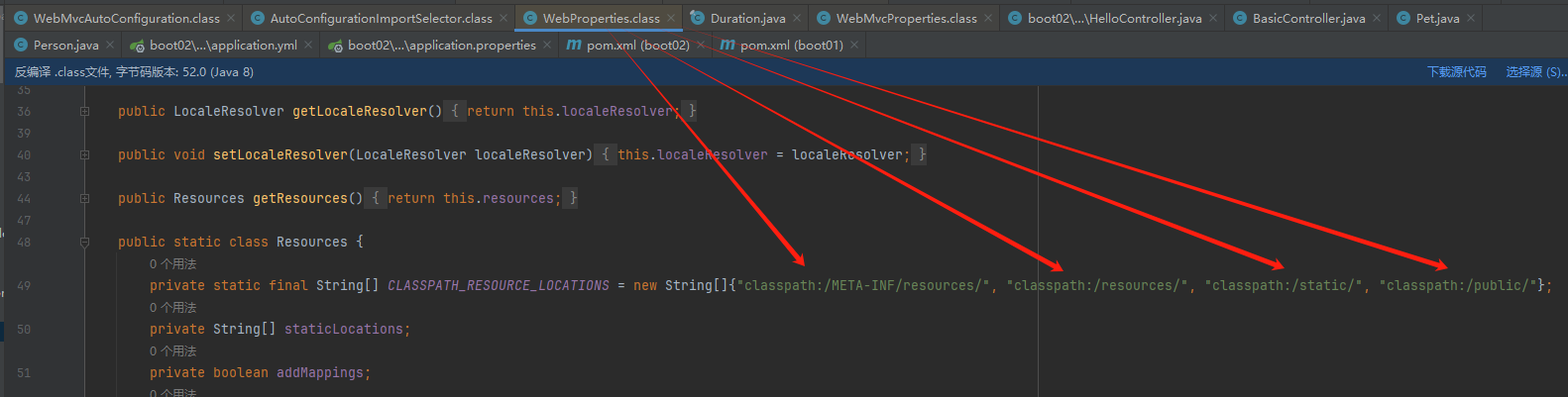Viewport: 1568px width, 397px height.
Task: Close the pom.xml (boot02) tab
Action: (x=701, y=45)
